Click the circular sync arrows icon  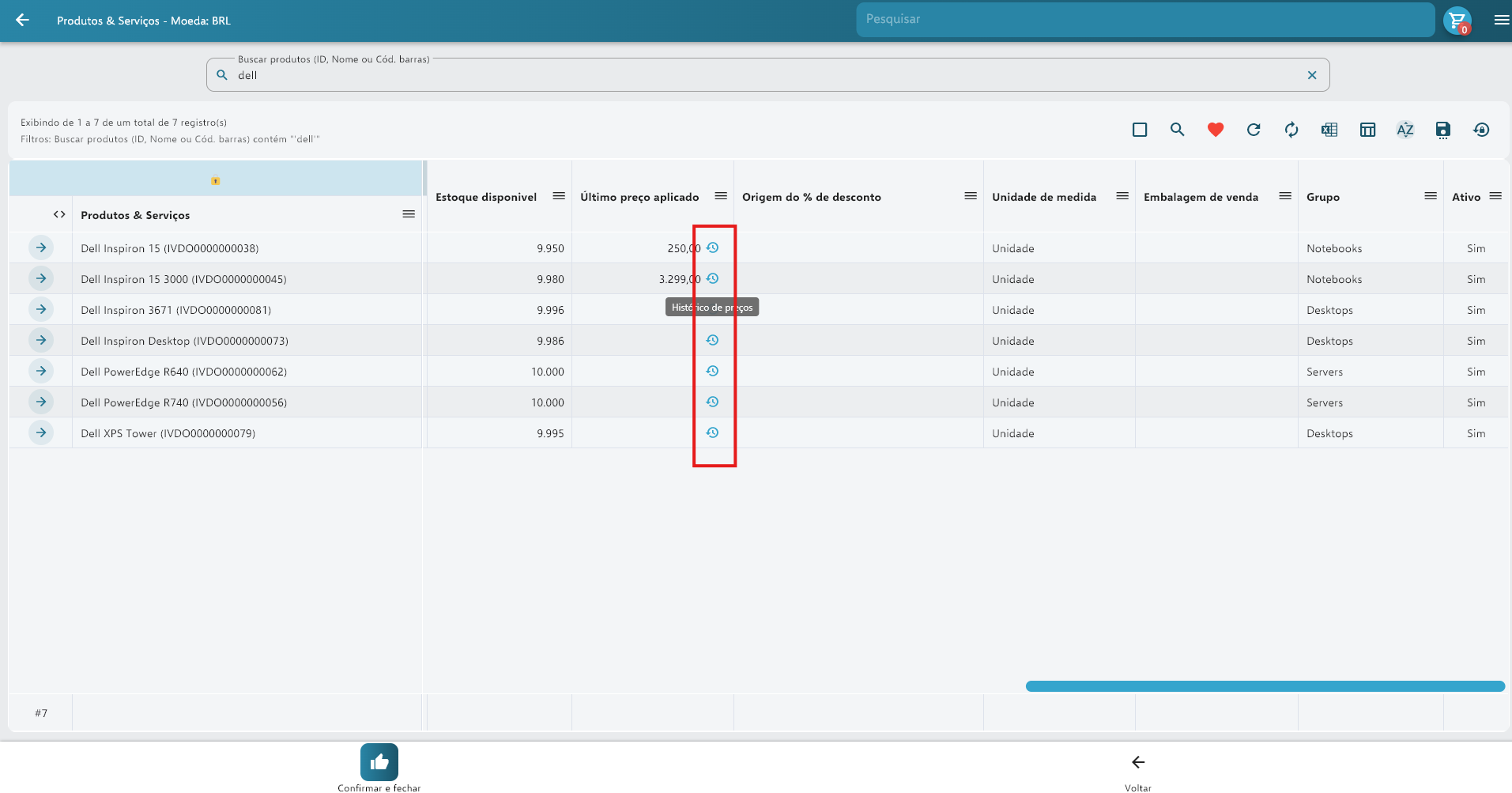click(x=1291, y=130)
